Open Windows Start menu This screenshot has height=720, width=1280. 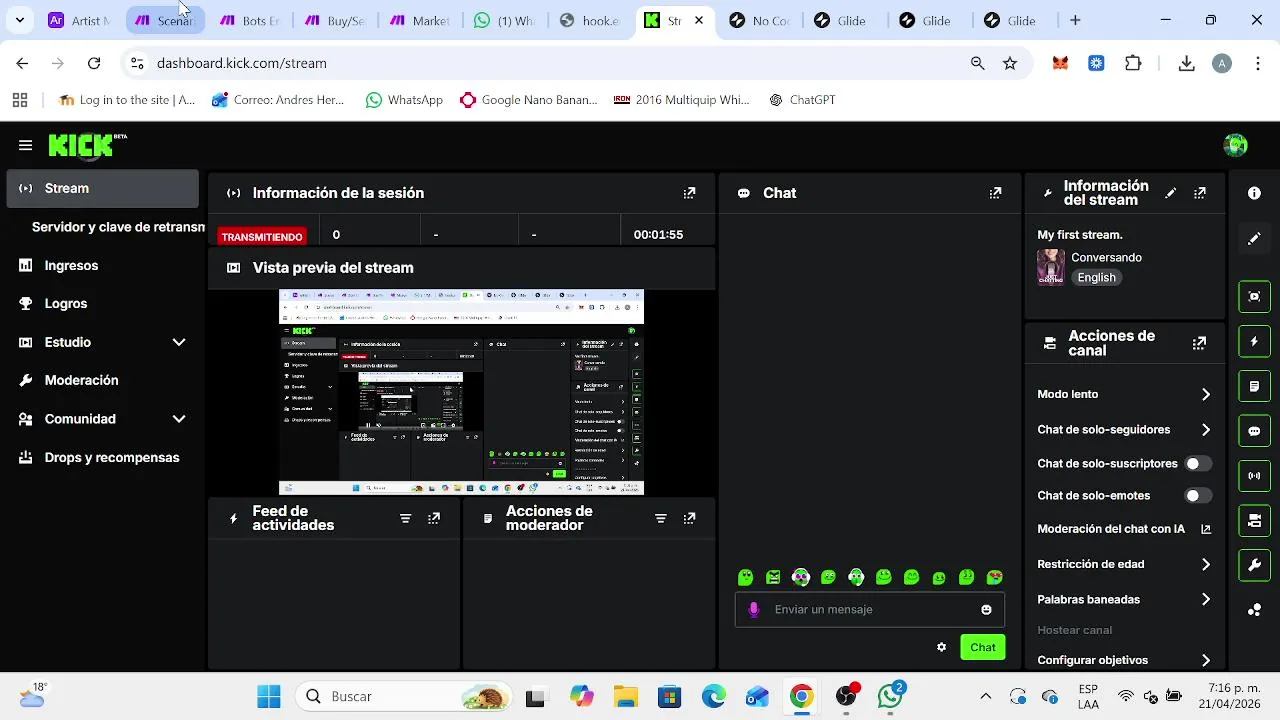pyautogui.click(x=269, y=696)
